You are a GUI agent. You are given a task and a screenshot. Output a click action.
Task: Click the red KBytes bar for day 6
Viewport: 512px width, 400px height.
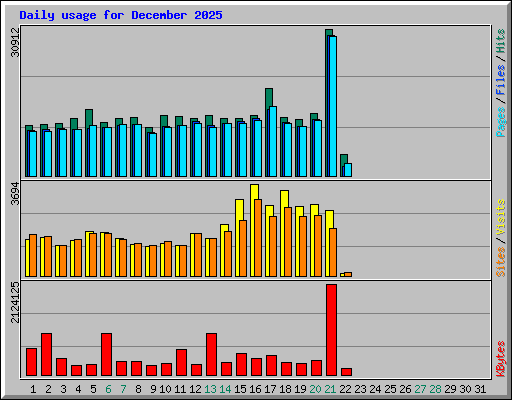pyautogui.click(x=107, y=354)
